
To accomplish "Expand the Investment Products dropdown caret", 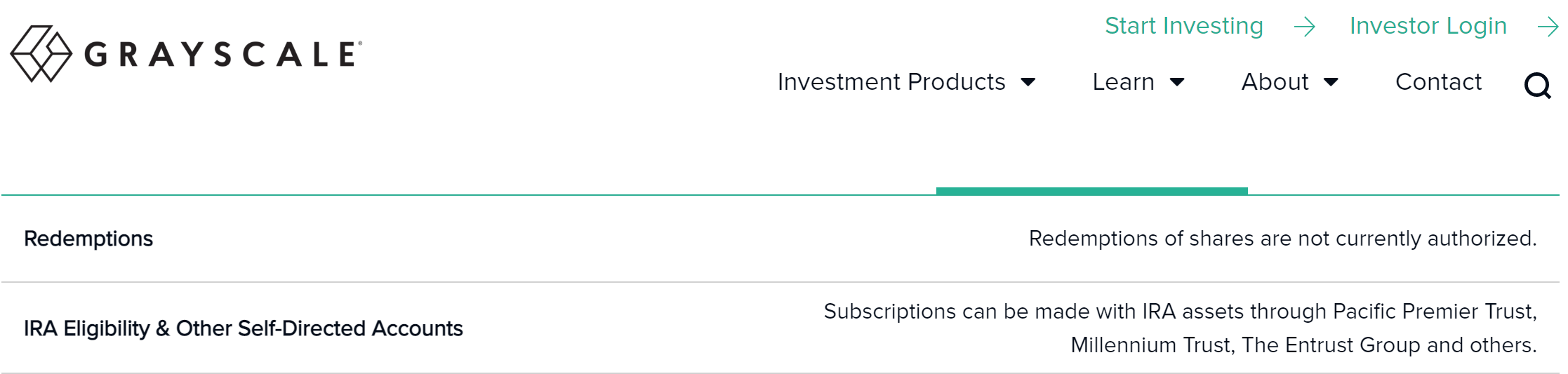I will pos(1028,82).
